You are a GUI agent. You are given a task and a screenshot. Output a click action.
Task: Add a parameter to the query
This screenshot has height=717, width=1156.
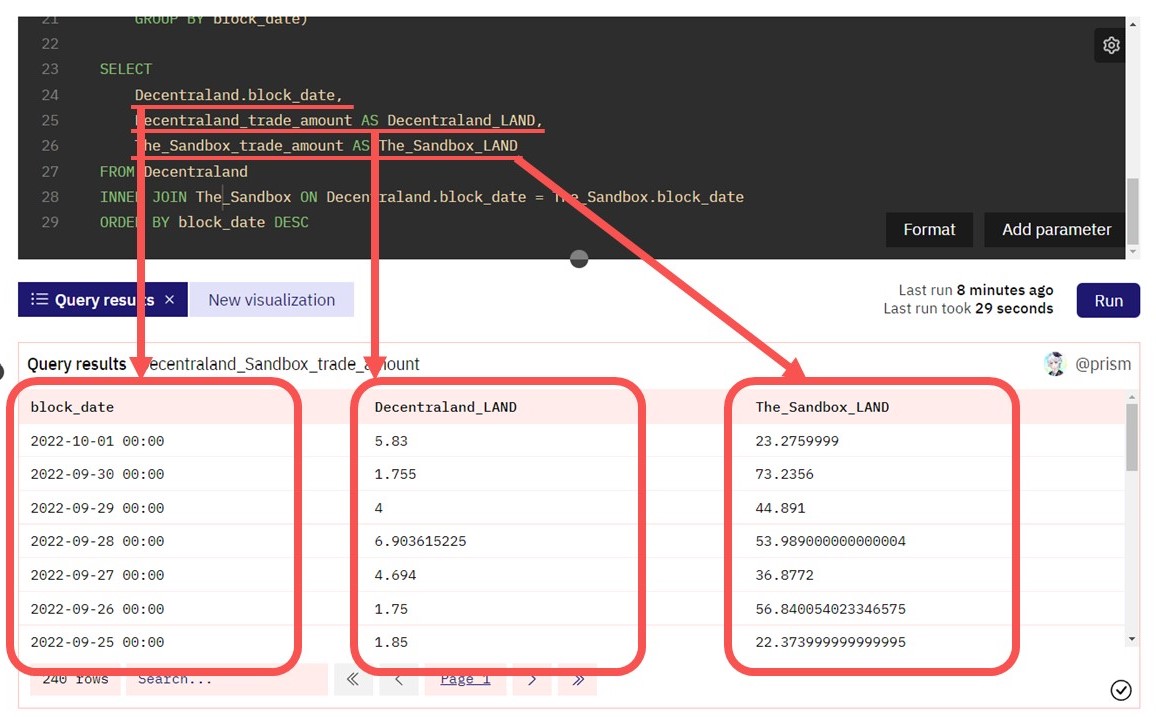1054,229
